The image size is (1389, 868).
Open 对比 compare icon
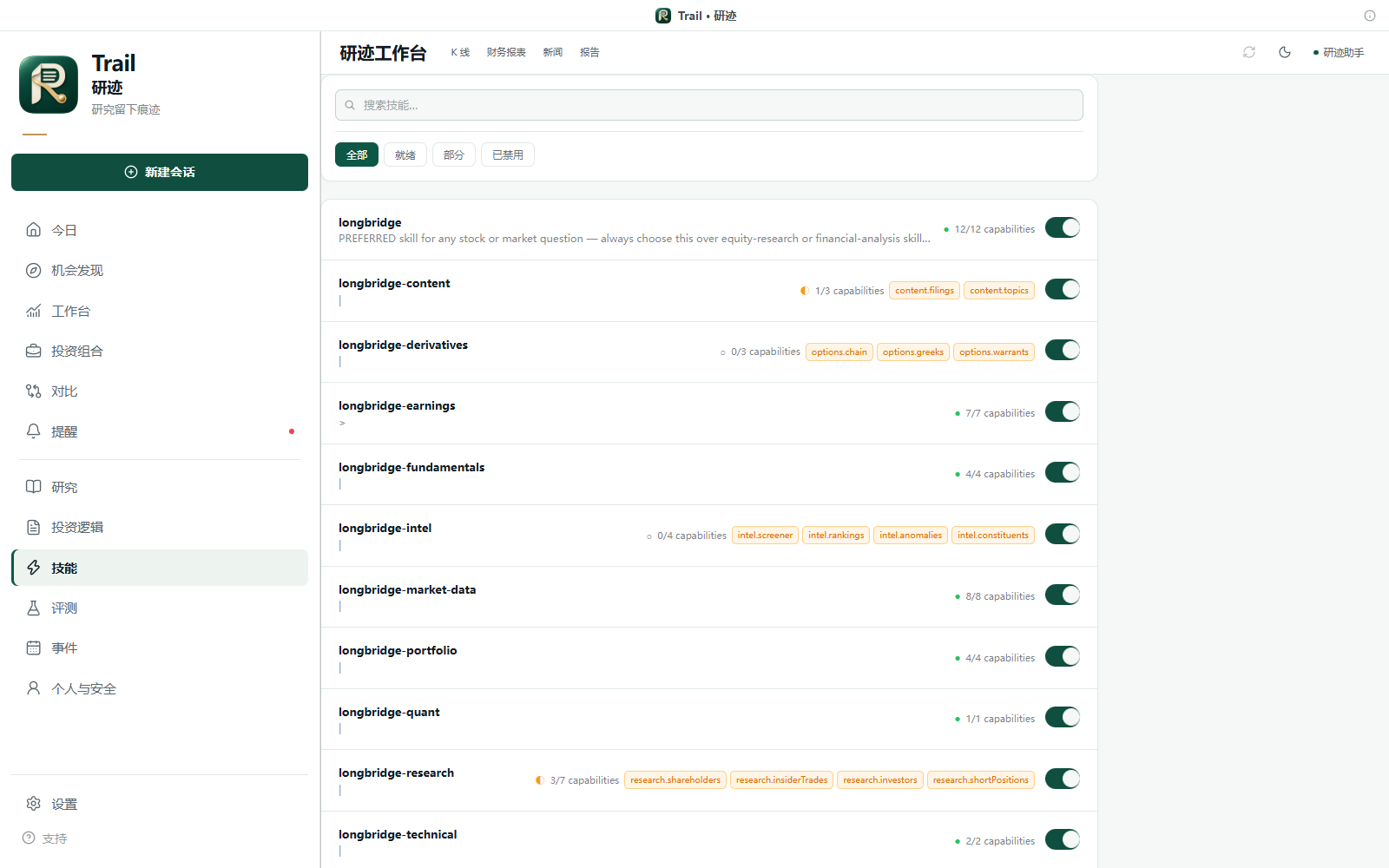34,391
